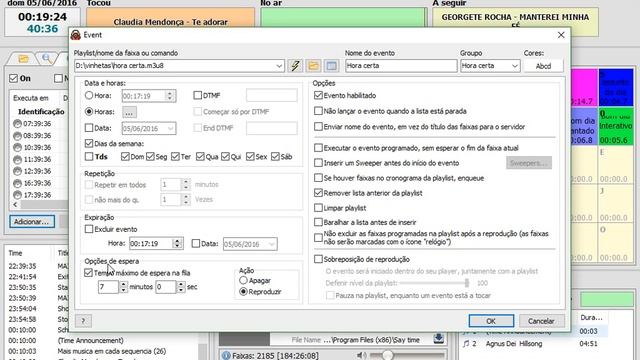Viewport: 640px width, 360px height.
Task: Click the magenta cart cell in background
Action: pos(584,87)
